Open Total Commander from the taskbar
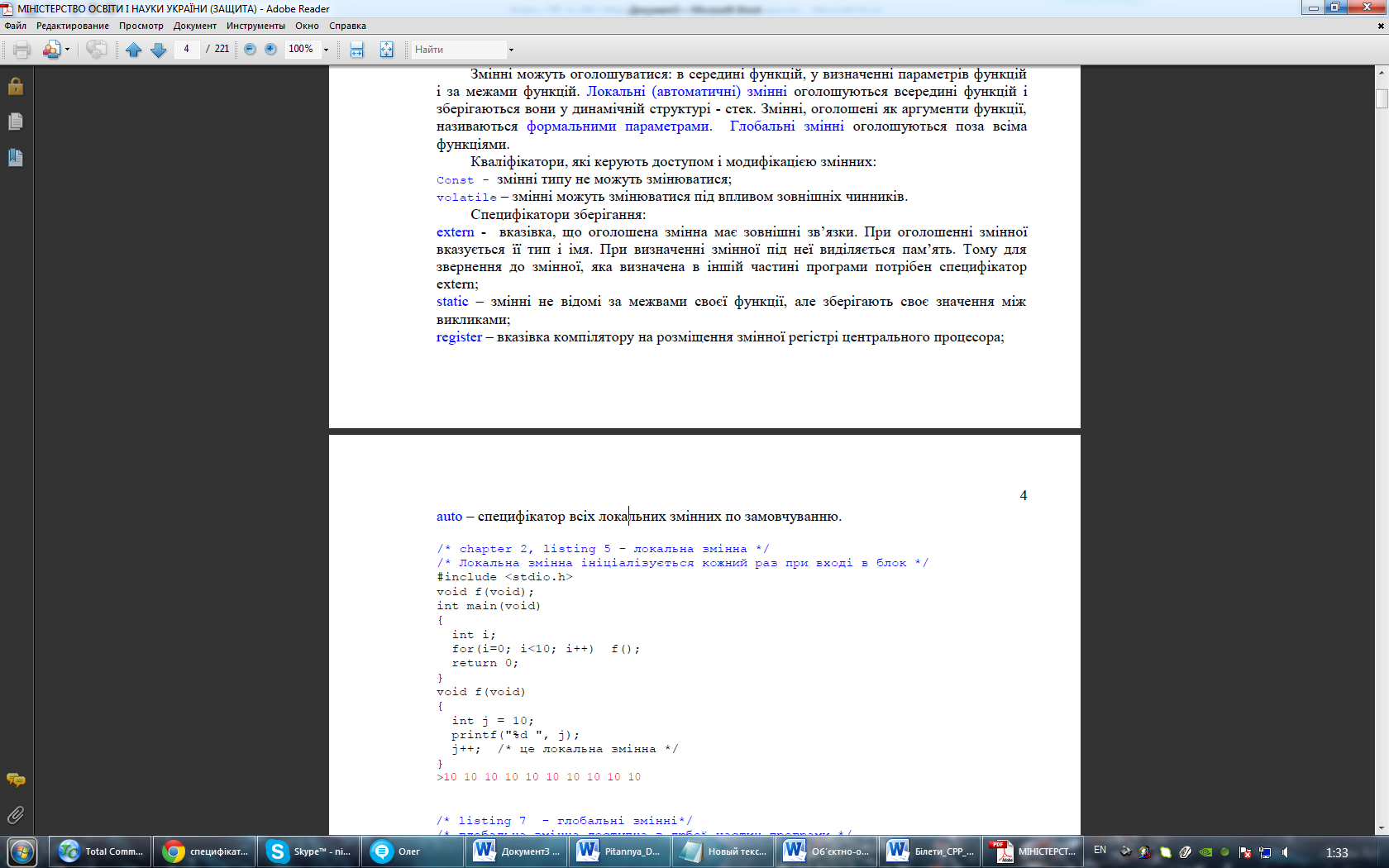Image resolution: width=1389 pixels, height=868 pixels. (x=102, y=851)
